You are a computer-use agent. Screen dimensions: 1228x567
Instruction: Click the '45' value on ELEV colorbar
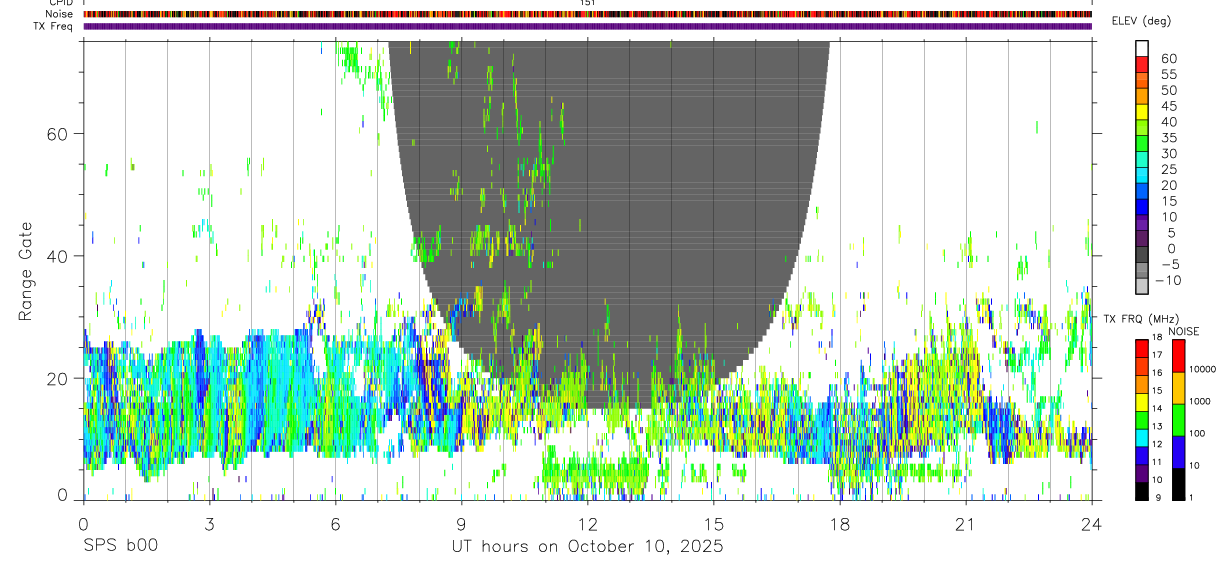point(1169,106)
